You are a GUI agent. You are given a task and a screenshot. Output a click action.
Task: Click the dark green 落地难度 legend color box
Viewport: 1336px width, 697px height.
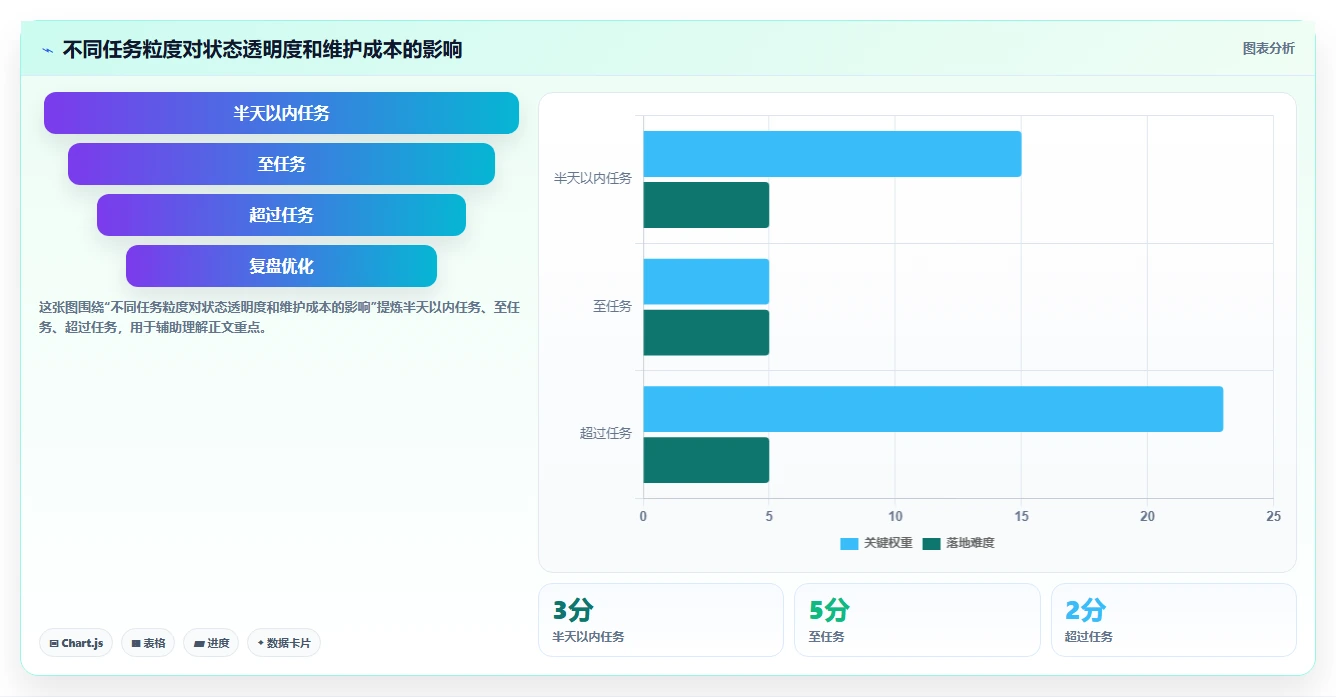tap(931, 544)
